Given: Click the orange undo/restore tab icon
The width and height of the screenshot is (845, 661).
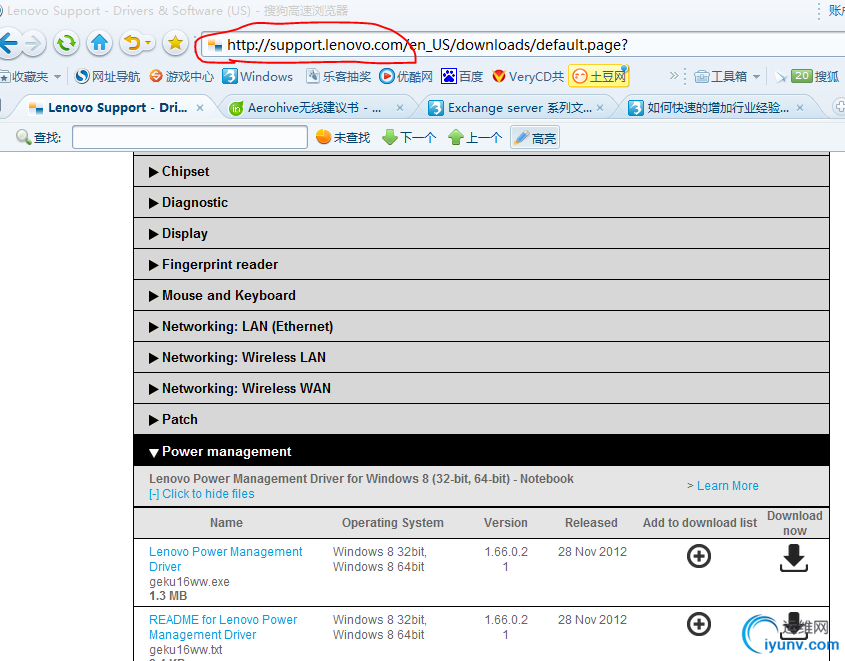Looking at the screenshot, I should pos(132,43).
